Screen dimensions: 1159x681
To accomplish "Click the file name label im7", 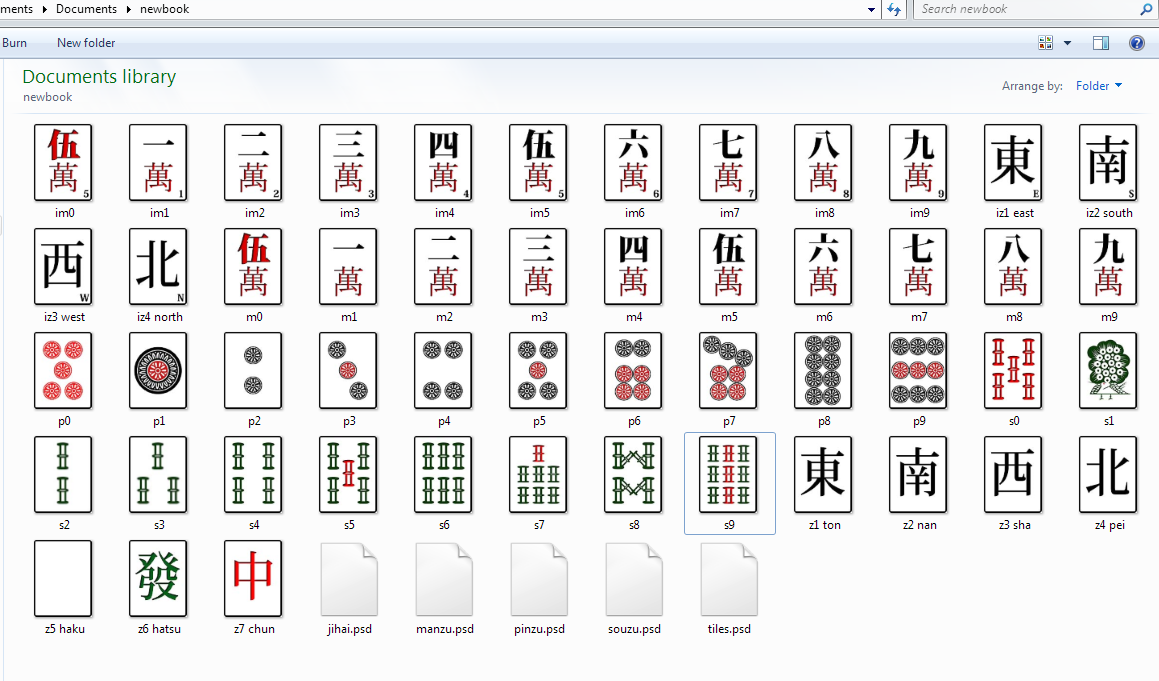I will pos(730,213).
